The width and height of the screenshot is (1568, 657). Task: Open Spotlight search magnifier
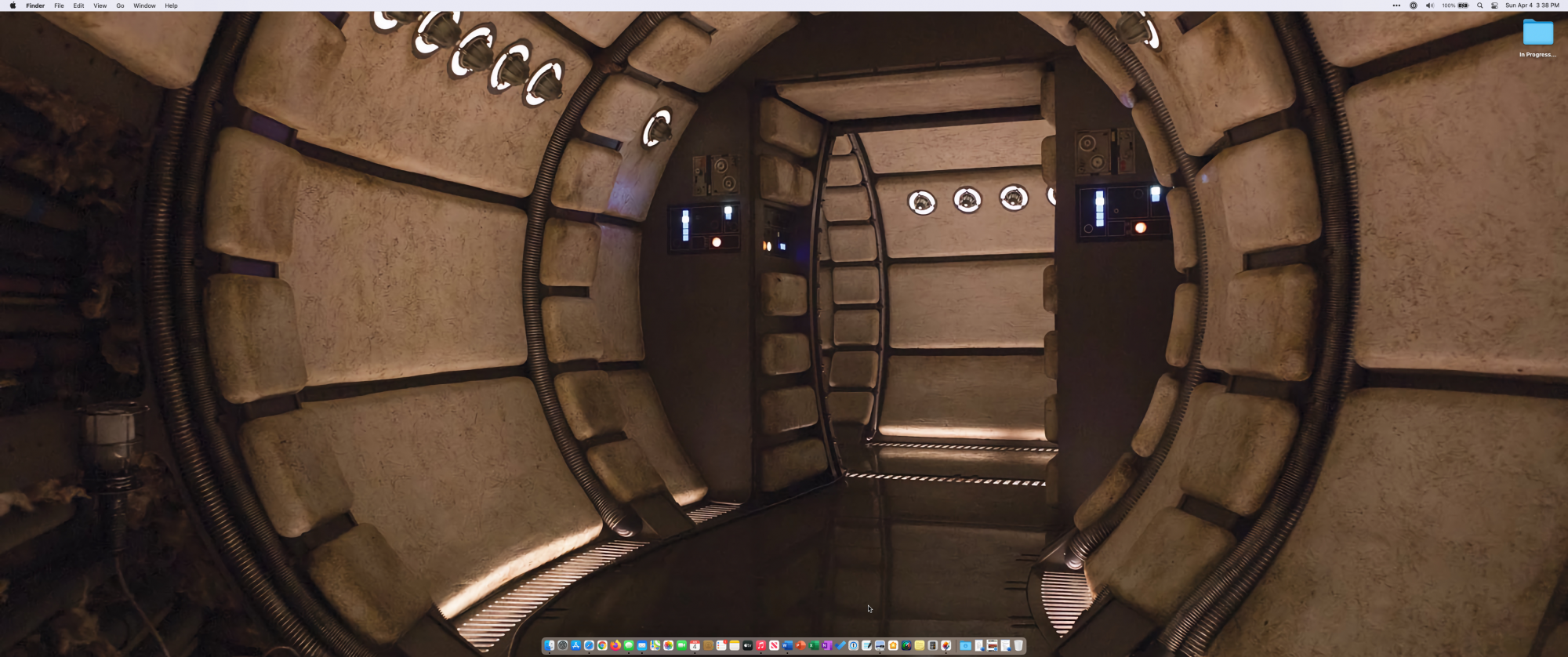pos(1479,5)
